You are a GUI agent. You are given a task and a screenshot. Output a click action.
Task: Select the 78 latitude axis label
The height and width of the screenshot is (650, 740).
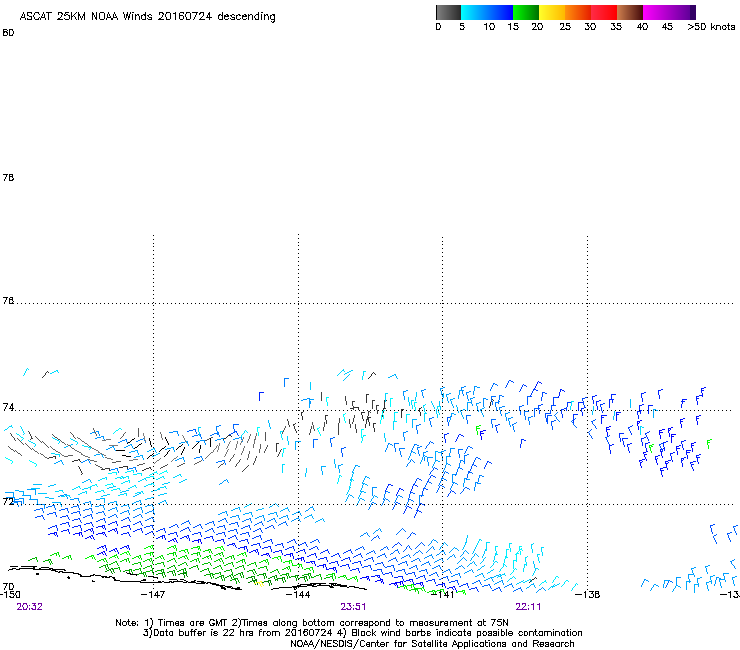[x=8, y=177]
